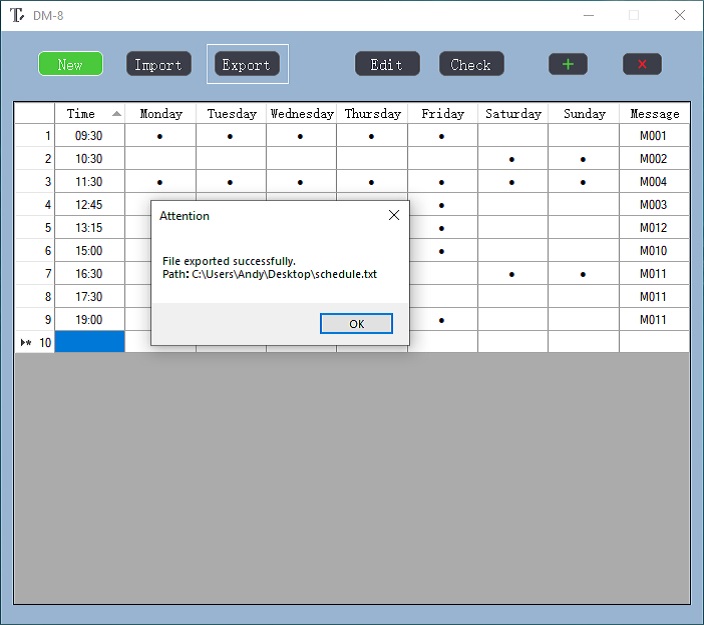Close the Attention dialog with its X
704x625 pixels.
coord(393,215)
